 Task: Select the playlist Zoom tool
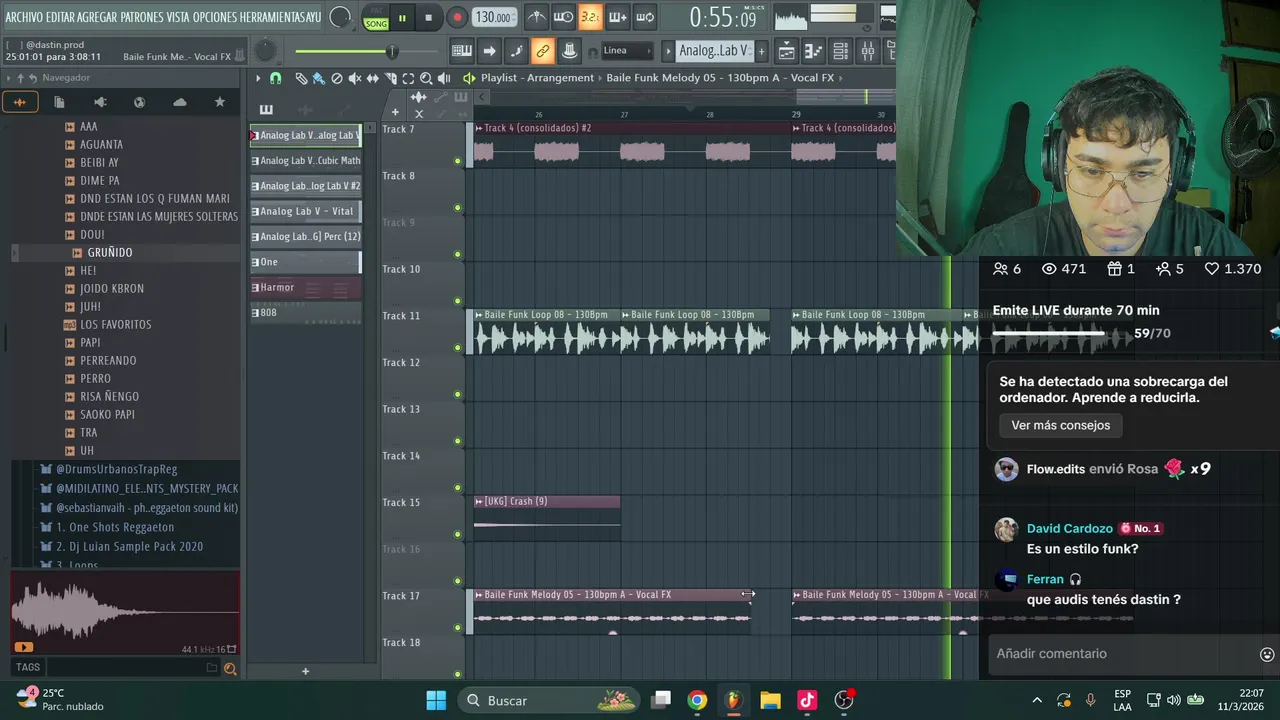[x=426, y=78]
